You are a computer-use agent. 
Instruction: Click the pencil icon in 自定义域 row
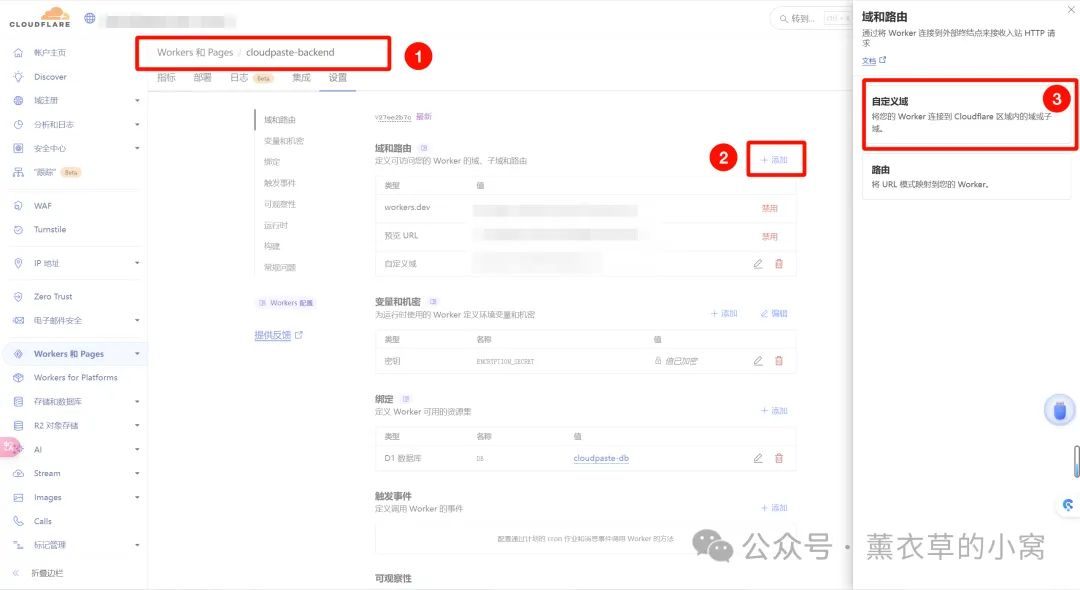(x=758, y=264)
